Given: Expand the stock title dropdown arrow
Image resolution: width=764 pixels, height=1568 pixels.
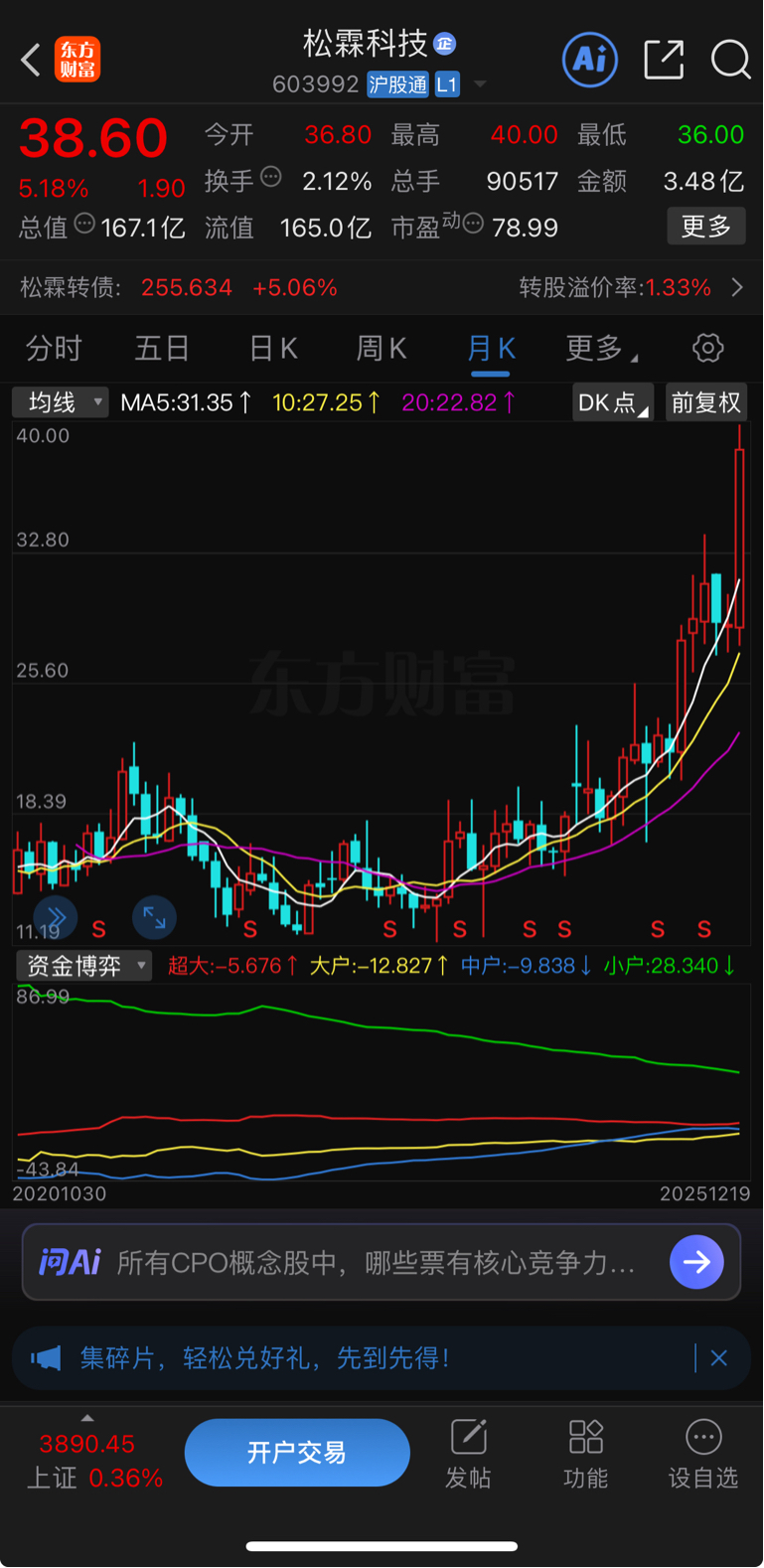Looking at the screenshot, I should [x=480, y=84].
